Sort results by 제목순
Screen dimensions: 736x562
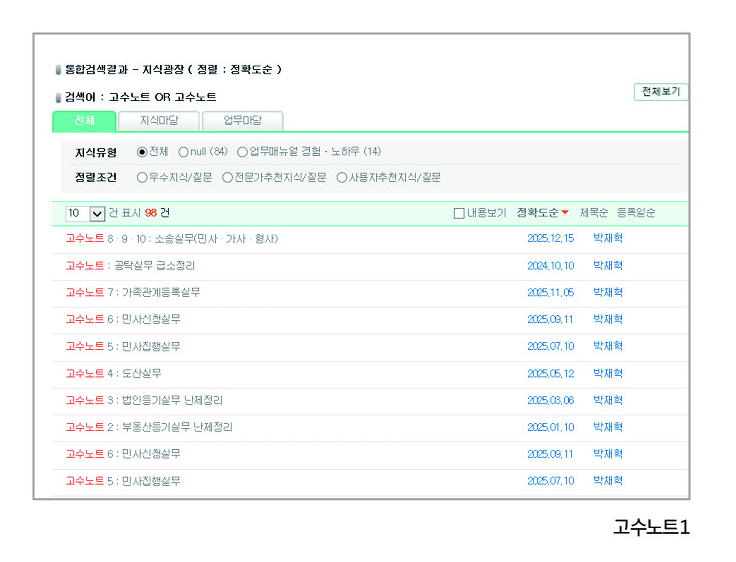point(593,213)
